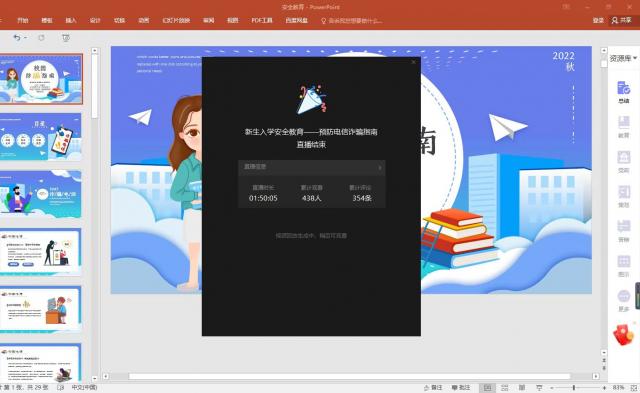Click the 登录 sign-in button

click(x=598, y=20)
